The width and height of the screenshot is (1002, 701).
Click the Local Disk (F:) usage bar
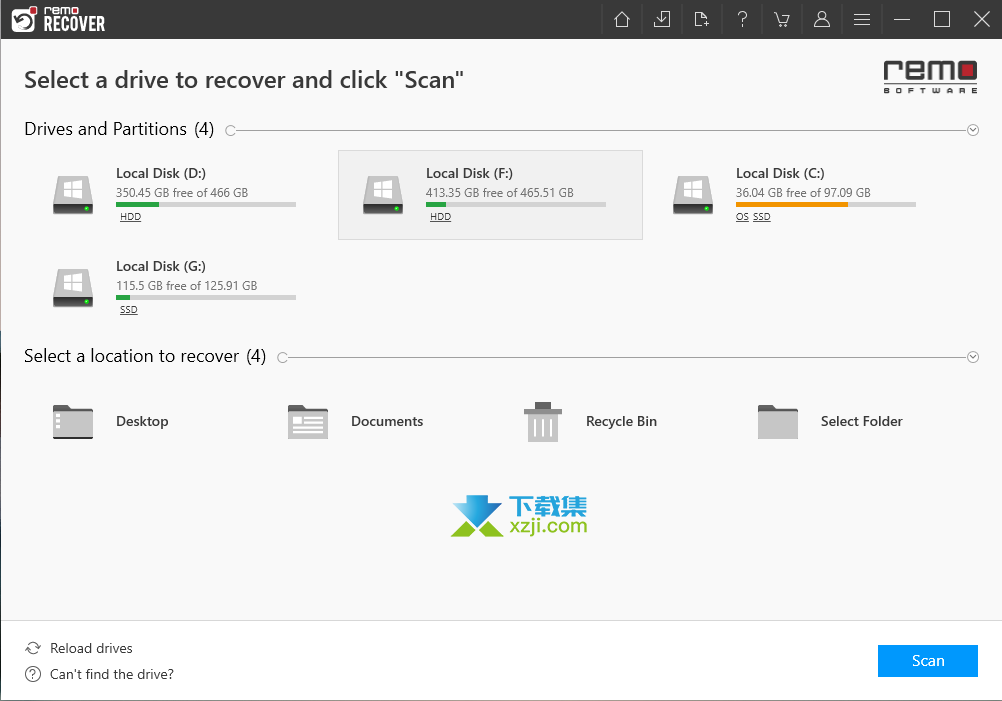516,204
